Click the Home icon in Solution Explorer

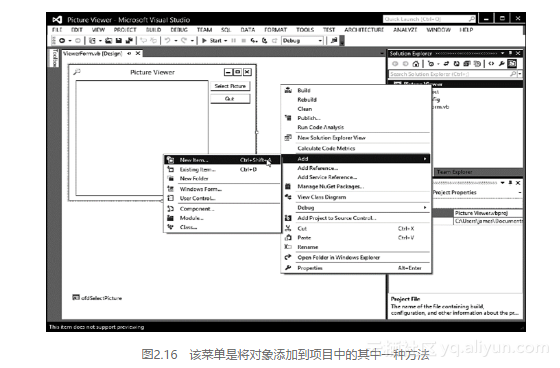[x=415, y=64]
